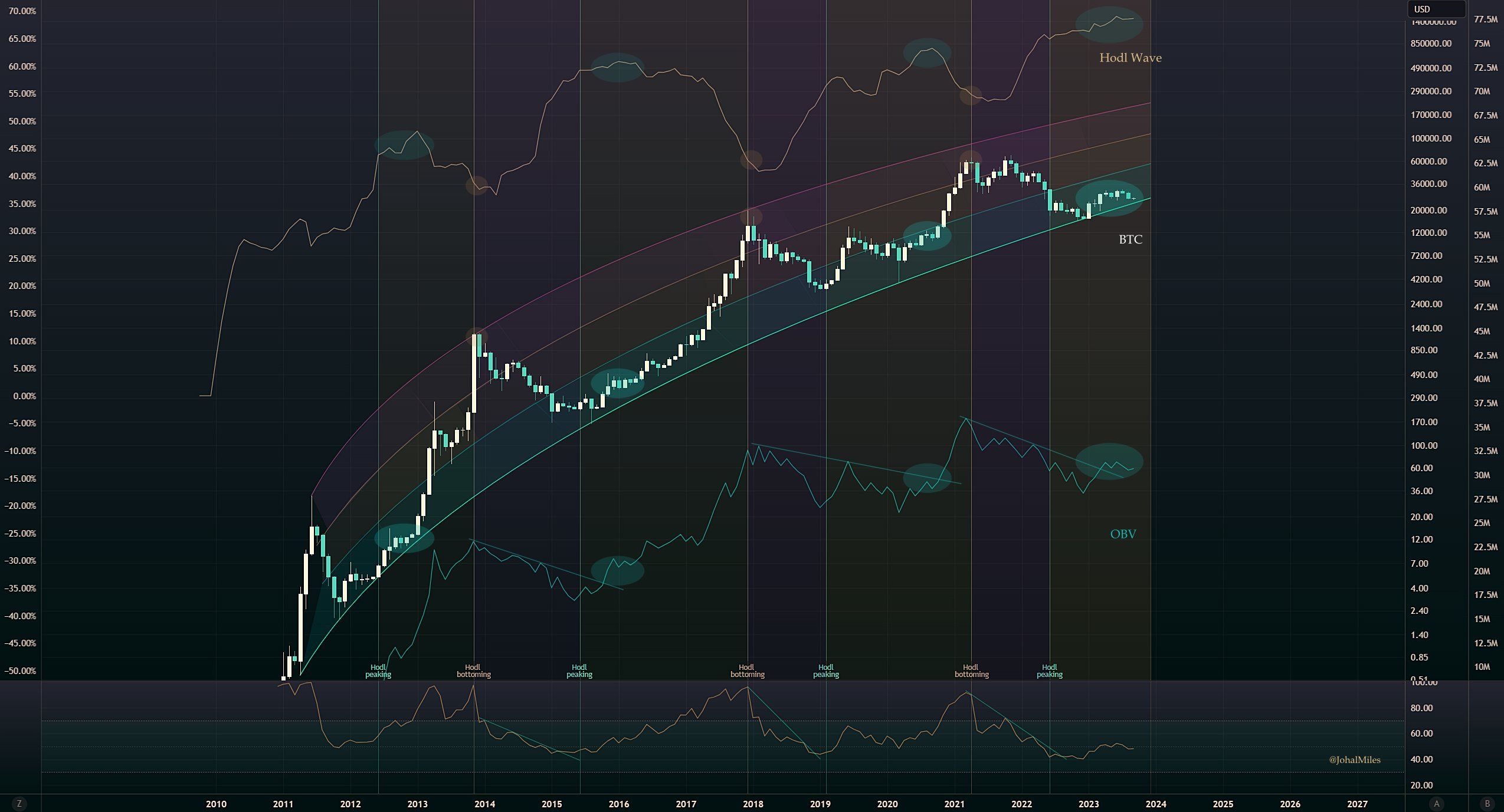The image size is (1504, 812).
Task: Select 'Hodl peaking' label near mid-2012
Action: (378, 671)
